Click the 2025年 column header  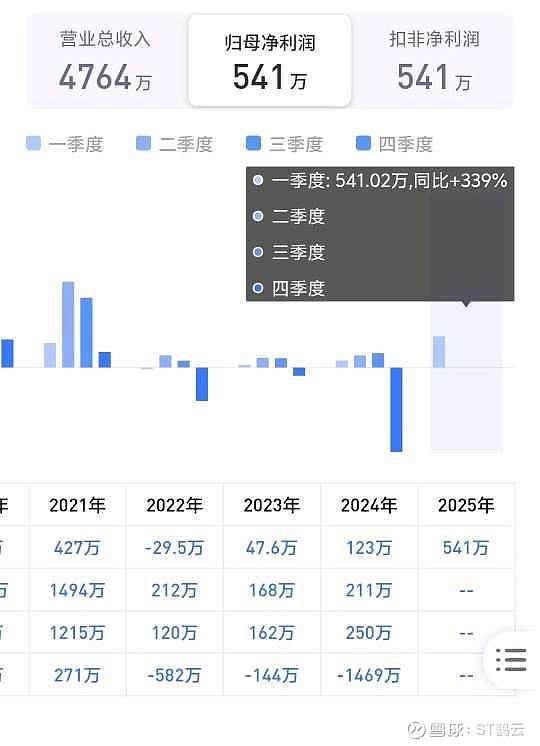466,505
